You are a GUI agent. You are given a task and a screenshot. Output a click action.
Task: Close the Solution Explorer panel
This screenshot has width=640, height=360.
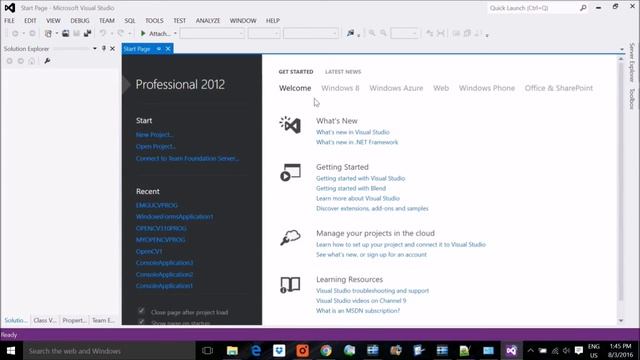click(x=113, y=49)
